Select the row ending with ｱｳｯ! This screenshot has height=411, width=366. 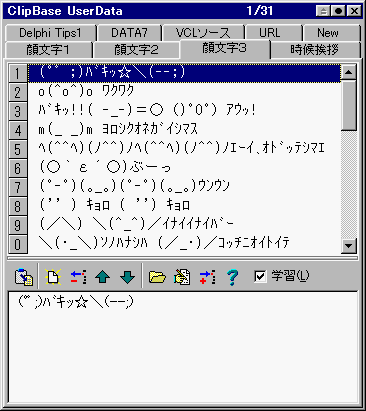[184, 111]
